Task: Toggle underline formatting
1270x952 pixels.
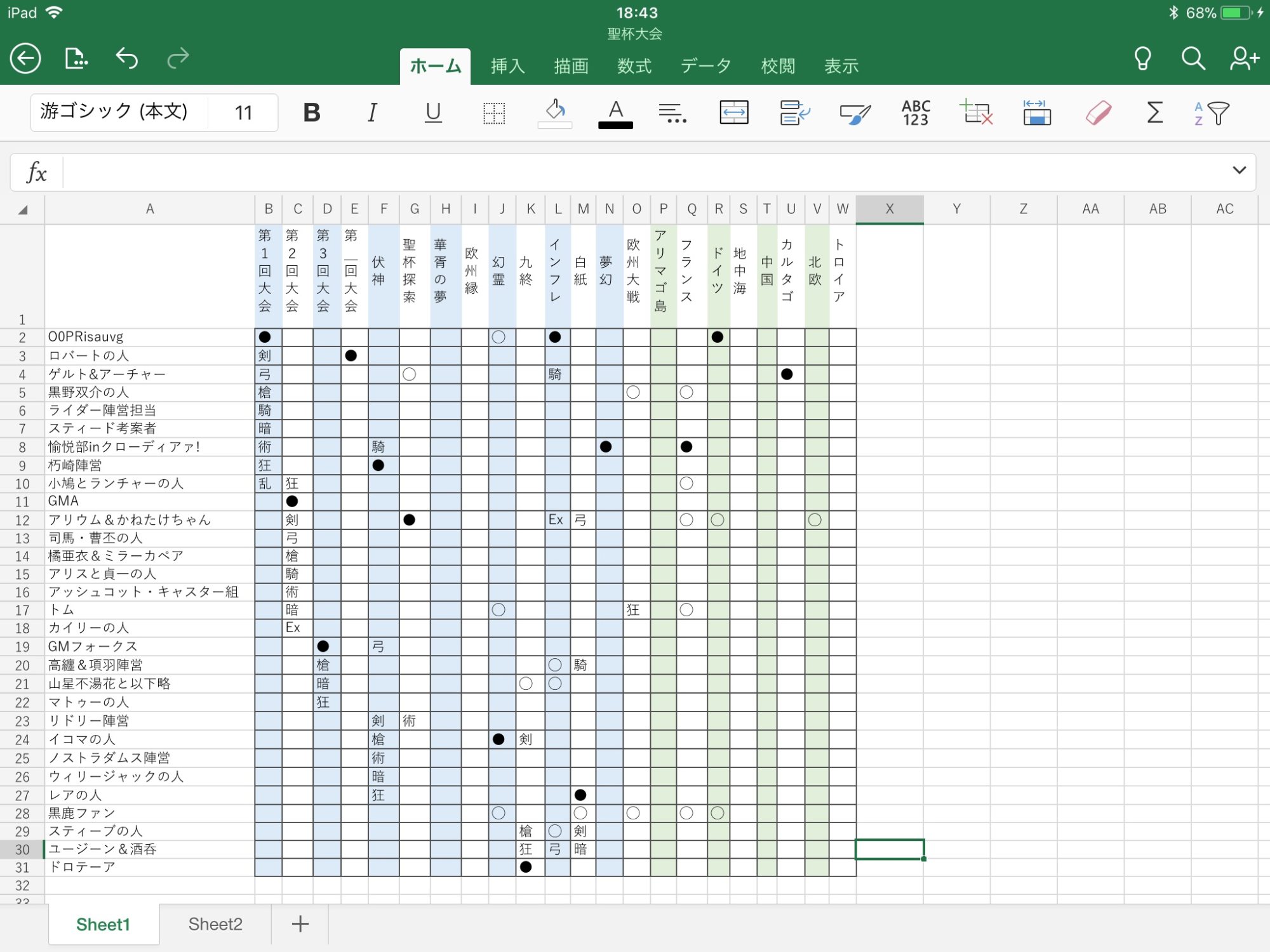Action: coord(433,113)
